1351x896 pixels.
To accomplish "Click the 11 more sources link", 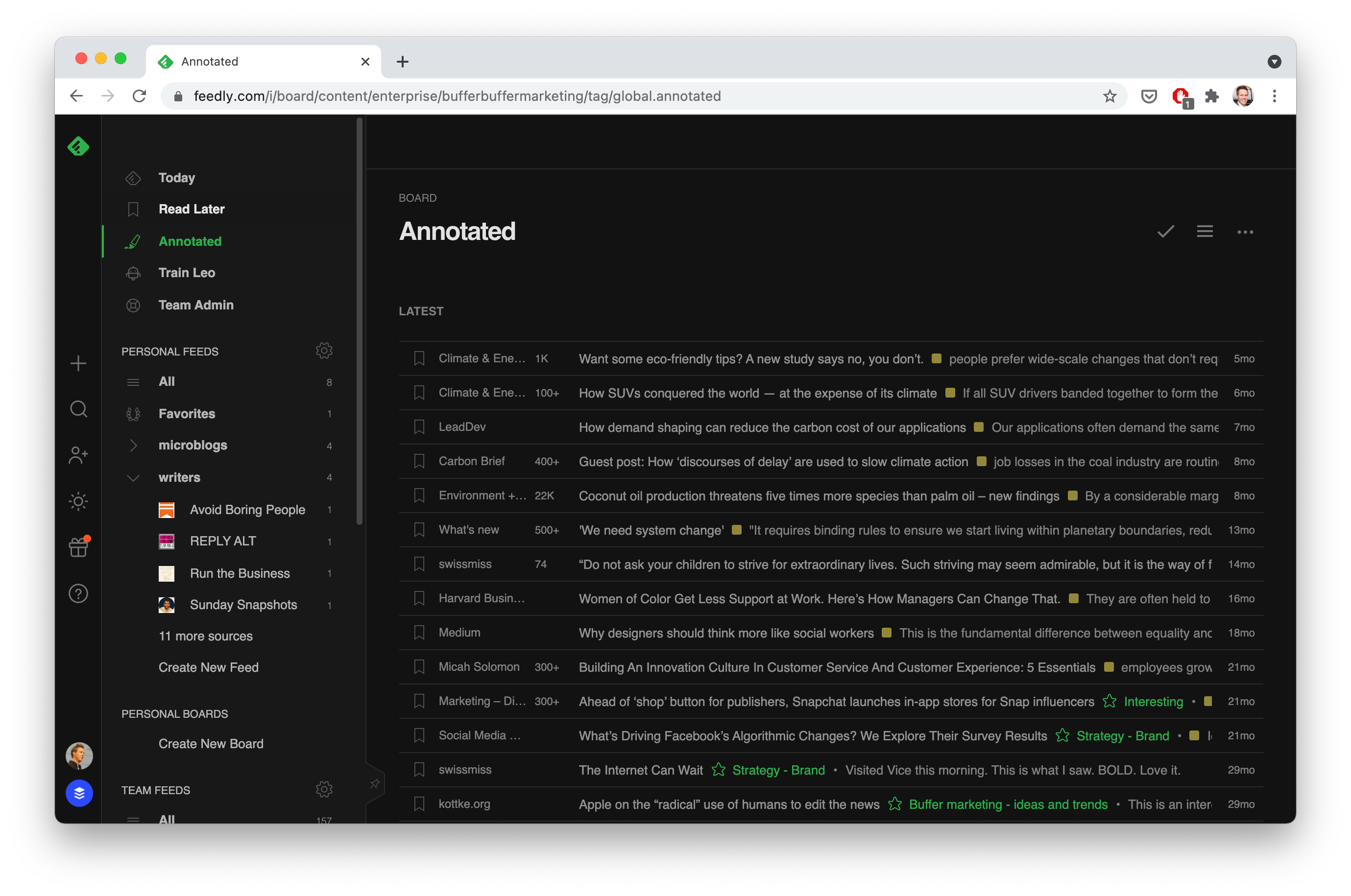I will 205,636.
